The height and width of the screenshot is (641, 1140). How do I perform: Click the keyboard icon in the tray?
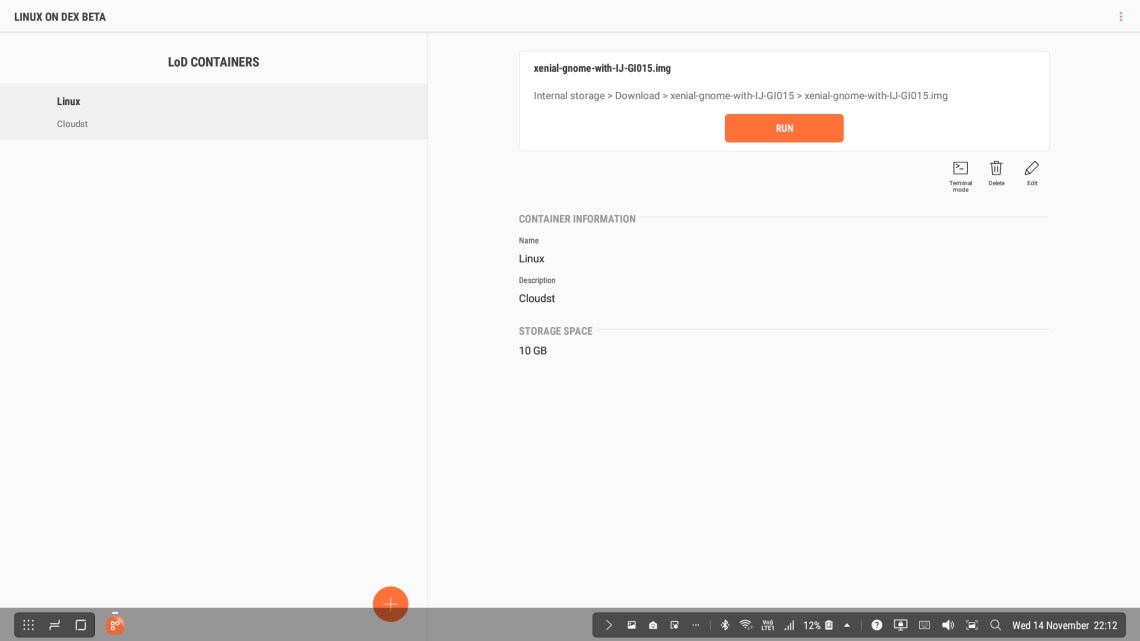(x=925, y=624)
